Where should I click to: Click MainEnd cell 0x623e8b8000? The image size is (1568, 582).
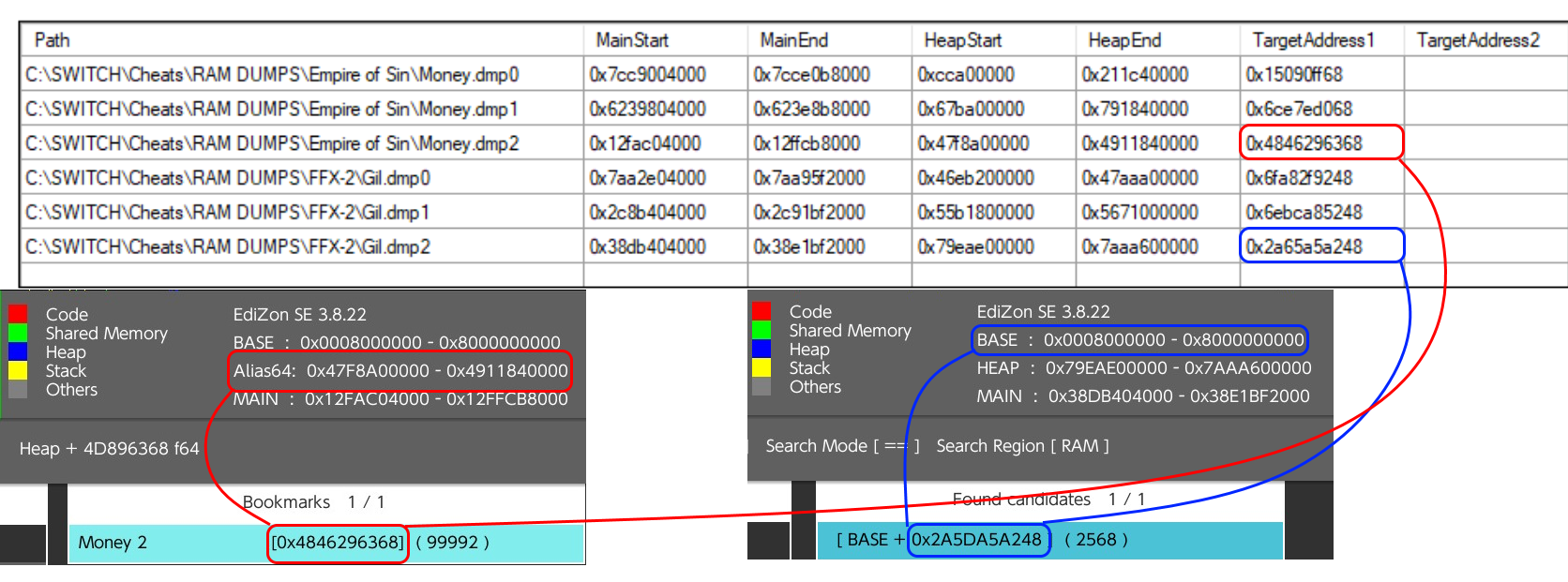(x=829, y=109)
